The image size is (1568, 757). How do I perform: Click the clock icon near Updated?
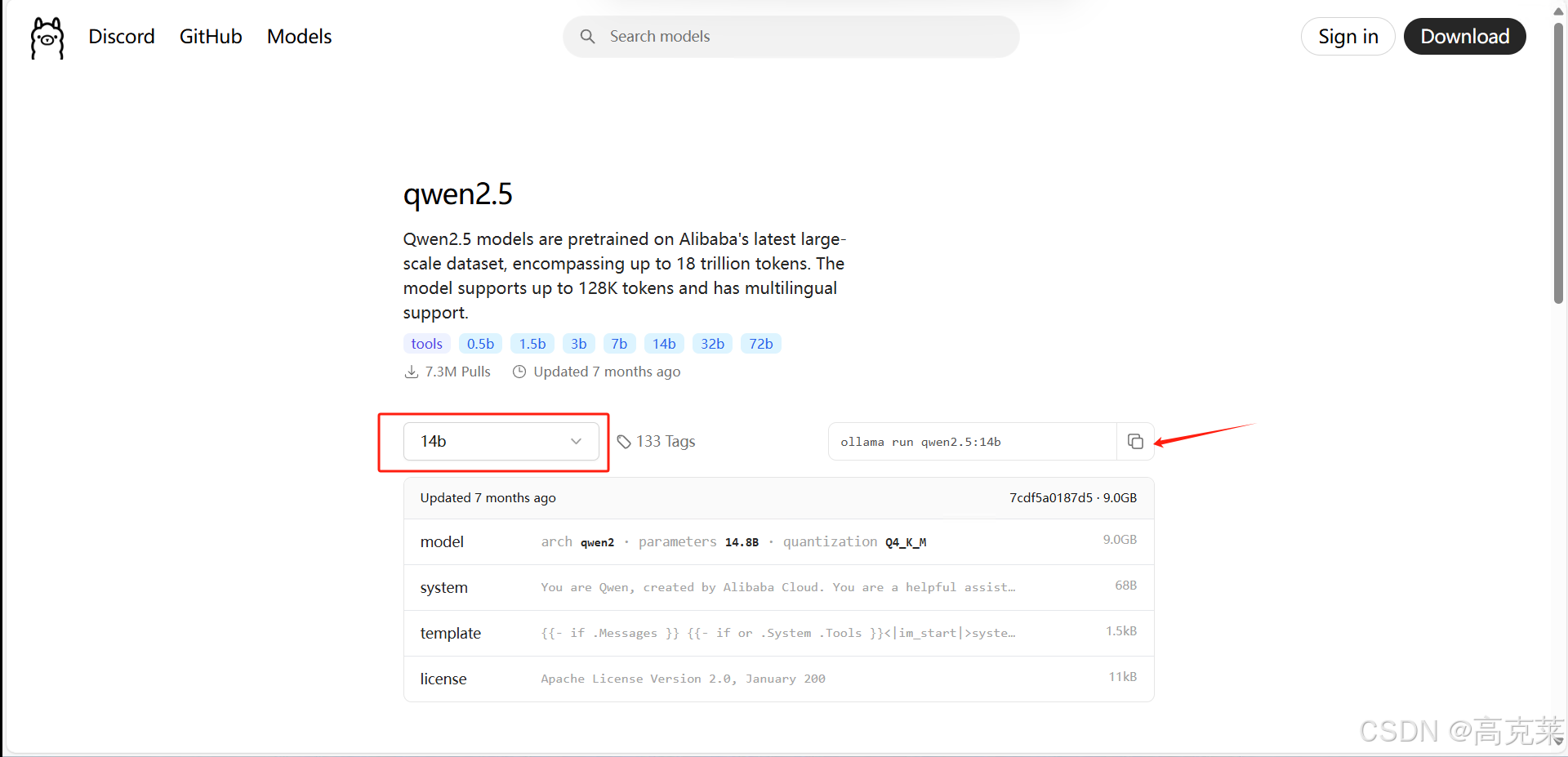coord(519,372)
